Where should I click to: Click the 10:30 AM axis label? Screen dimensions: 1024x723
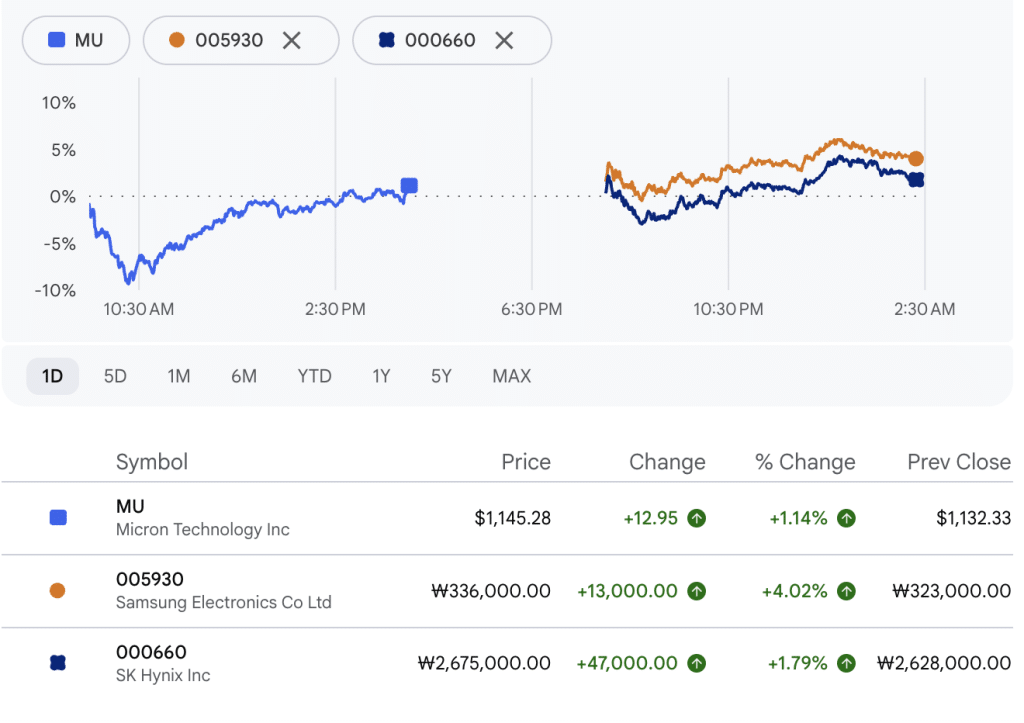(x=138, y=309)
